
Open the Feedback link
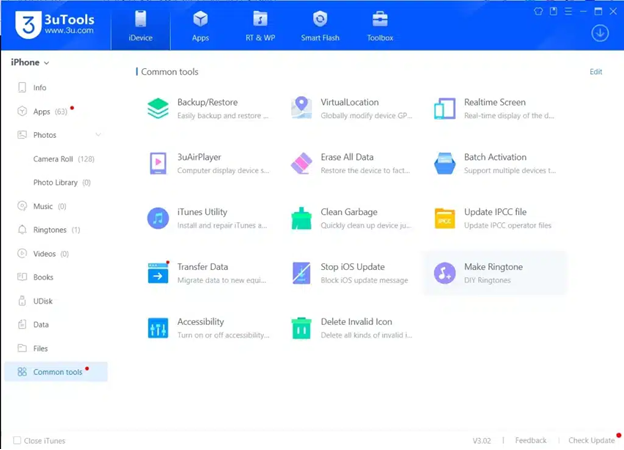[530, 440]
